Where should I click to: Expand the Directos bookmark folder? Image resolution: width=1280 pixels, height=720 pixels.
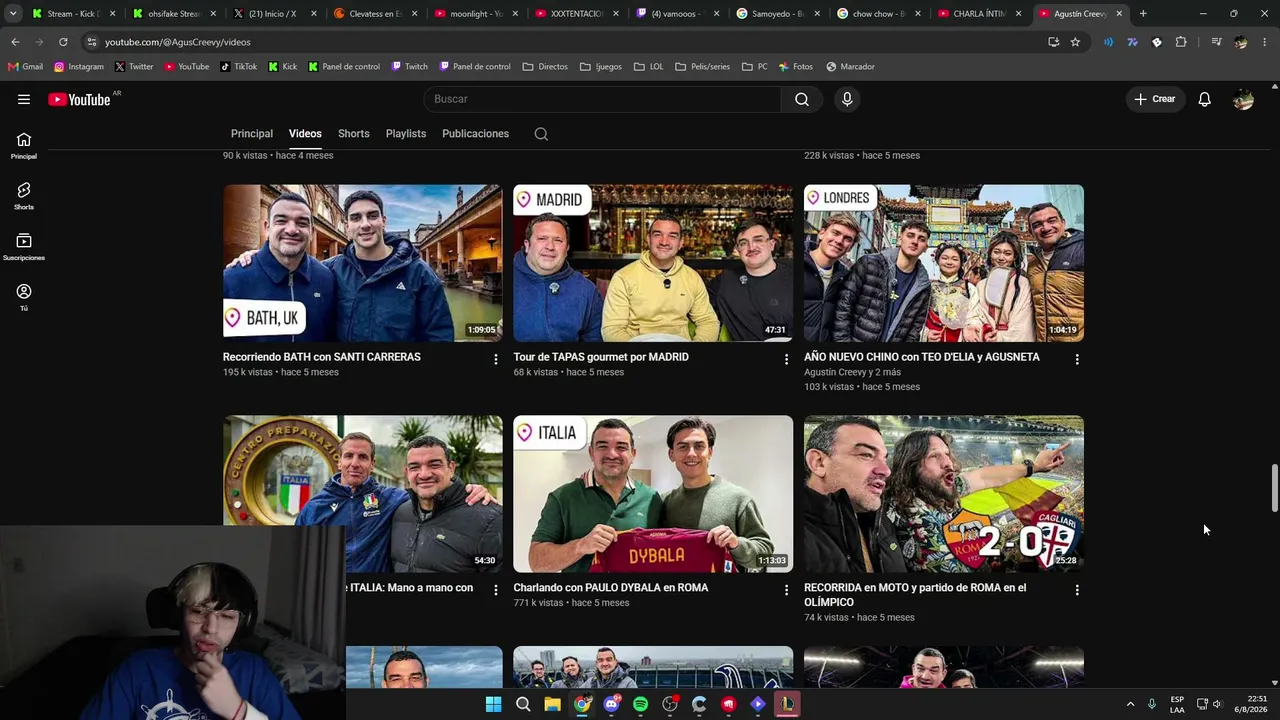click(545, 67)
